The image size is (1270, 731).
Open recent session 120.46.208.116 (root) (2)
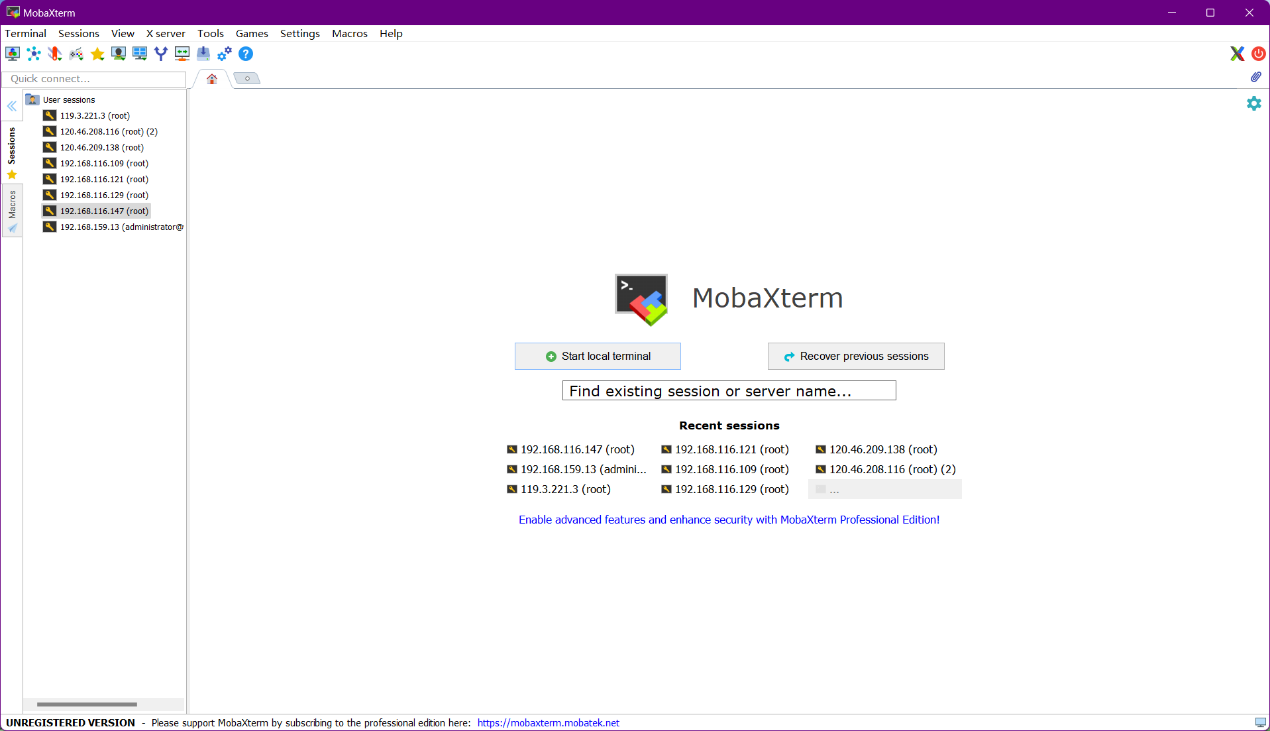tap(886, 469)
